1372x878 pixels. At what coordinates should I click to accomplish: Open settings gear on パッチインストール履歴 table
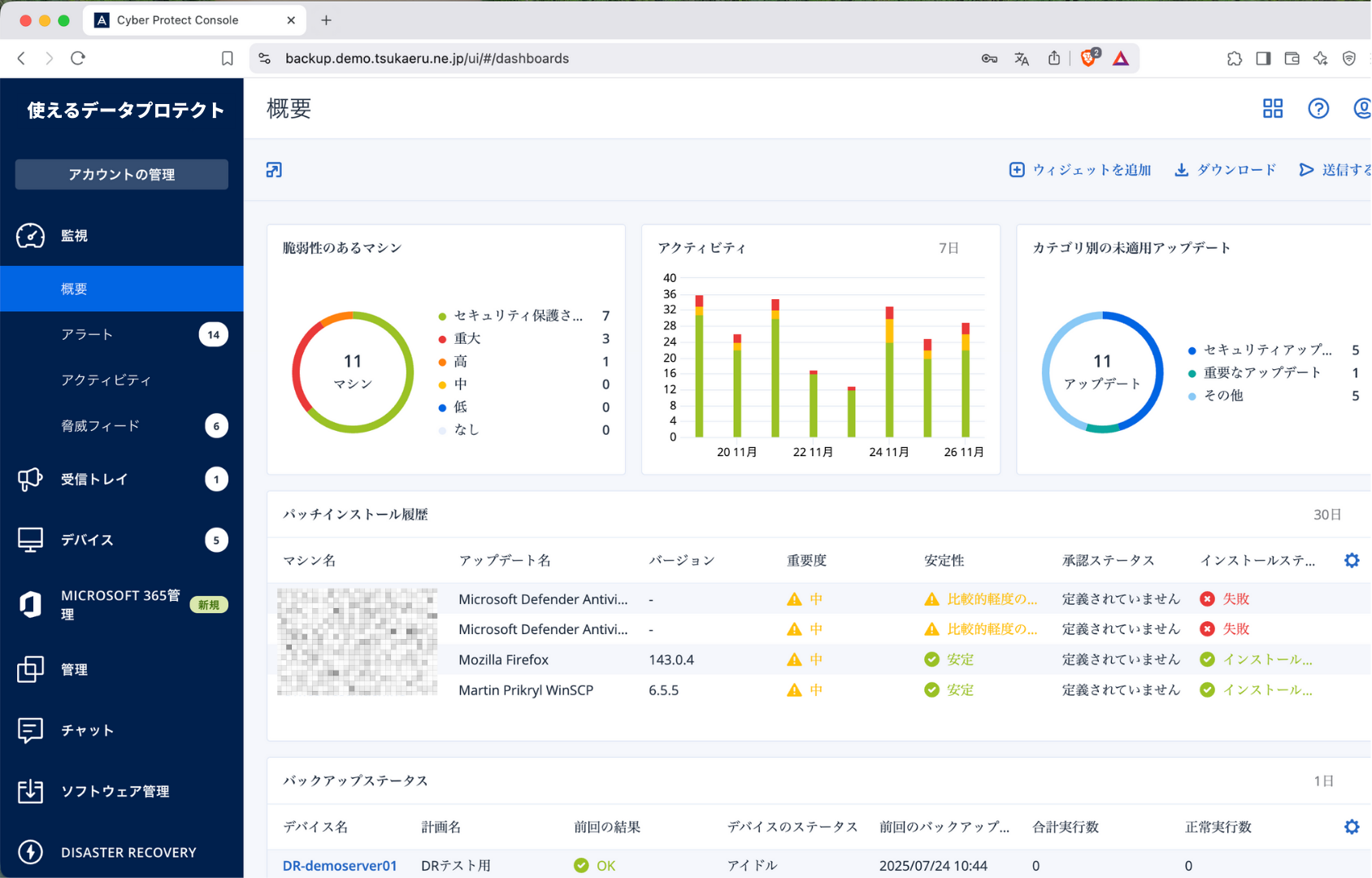[x=1352, y=560]
